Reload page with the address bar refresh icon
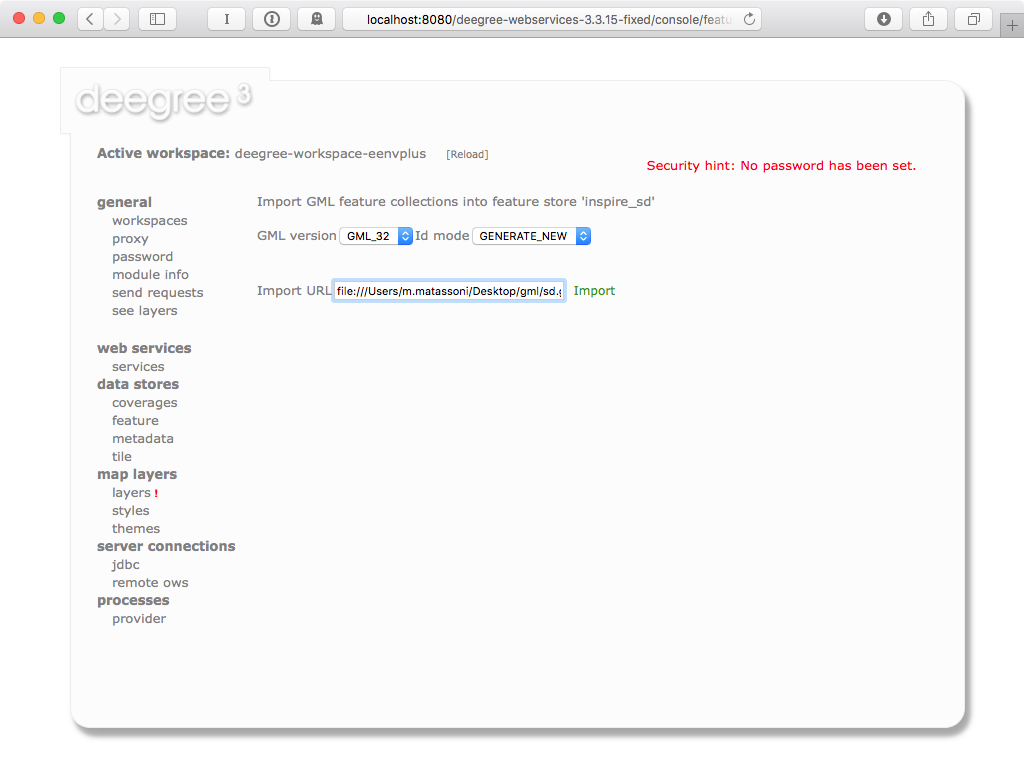This screenshot has width=1024, height=768. coord(749,19)
